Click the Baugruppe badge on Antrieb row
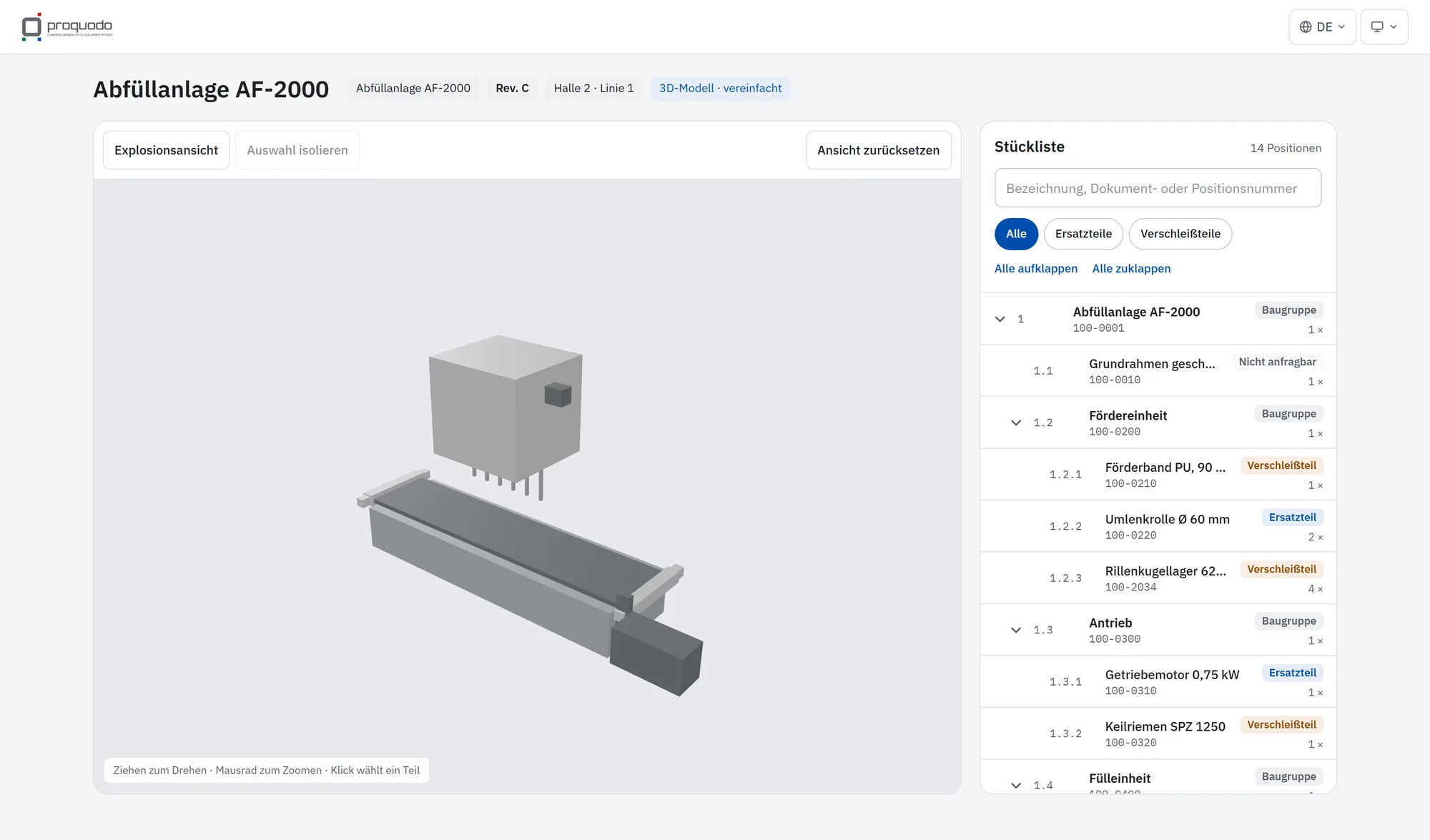The image size is (1430, 840). coord(1288,621)
